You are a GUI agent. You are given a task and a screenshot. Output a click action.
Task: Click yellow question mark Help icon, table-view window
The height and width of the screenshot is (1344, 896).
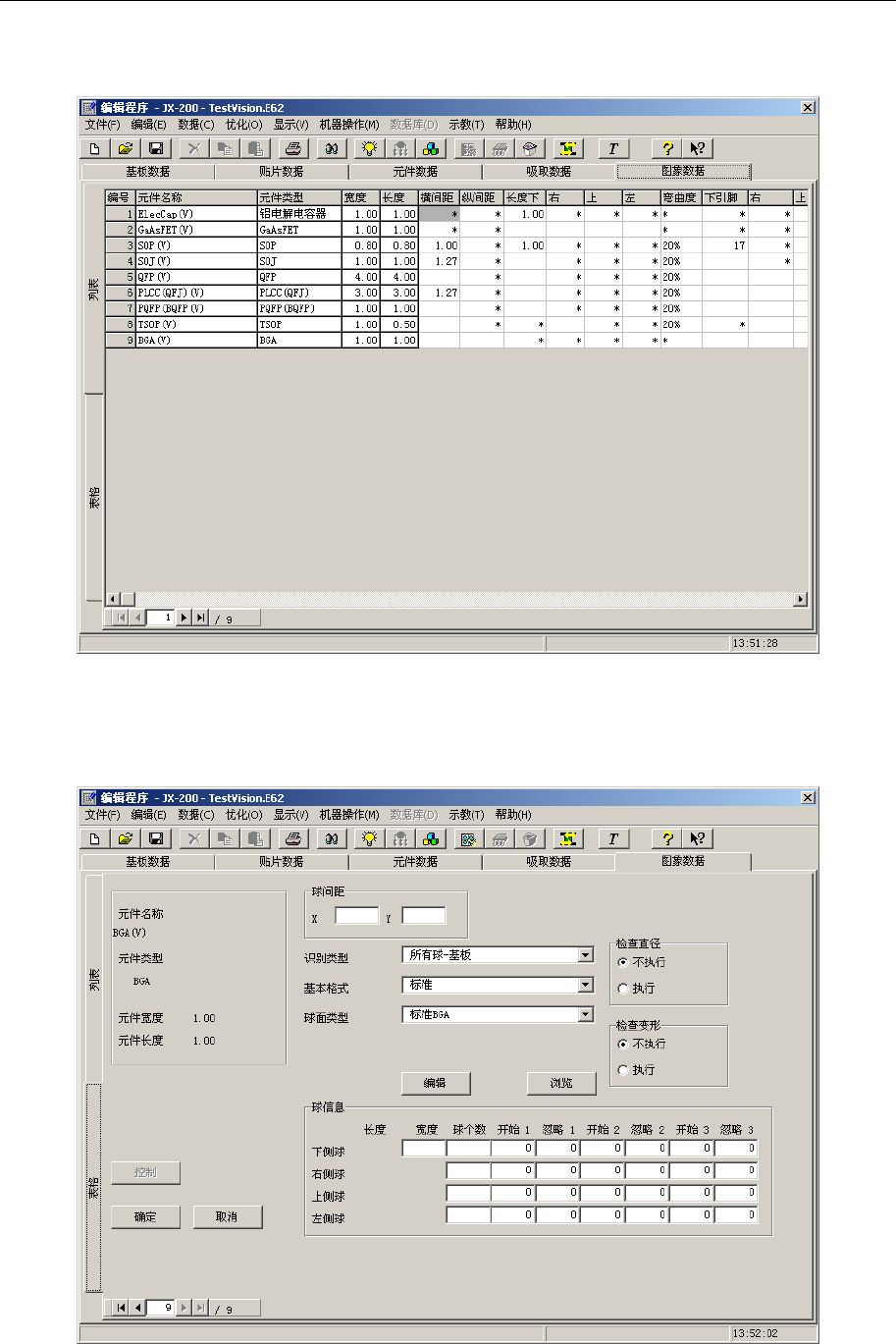666,148
